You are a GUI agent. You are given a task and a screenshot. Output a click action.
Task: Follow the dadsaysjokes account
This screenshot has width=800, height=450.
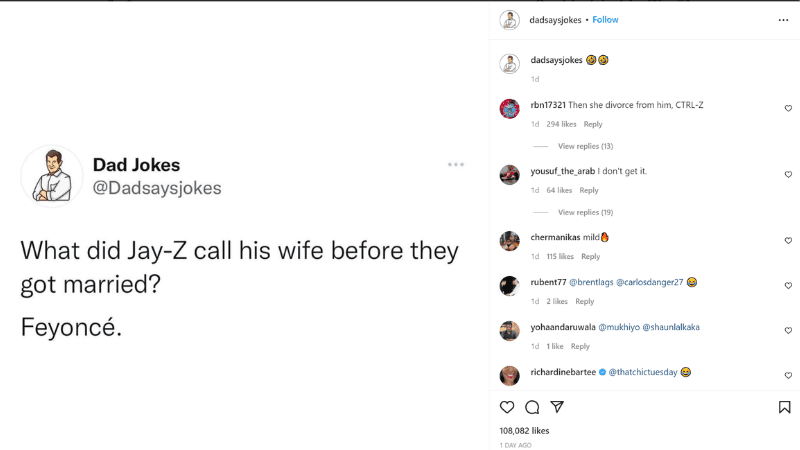pos(605,20)
